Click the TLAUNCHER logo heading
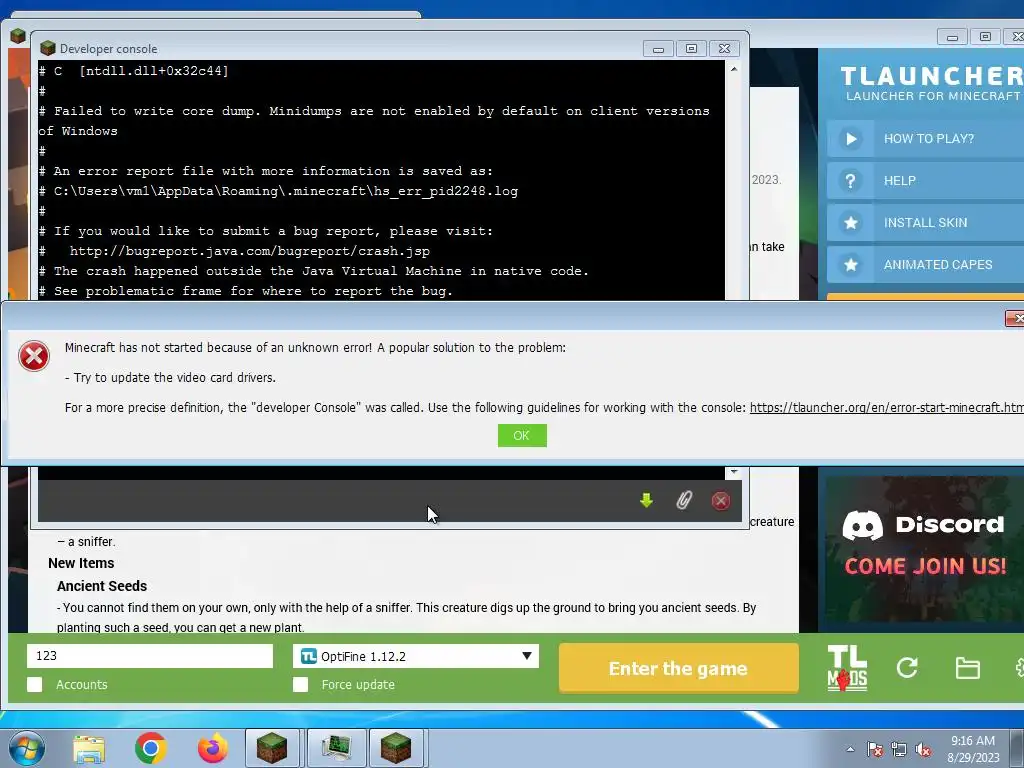Screen dimensions: 1024x768 [x=931, y=76]
